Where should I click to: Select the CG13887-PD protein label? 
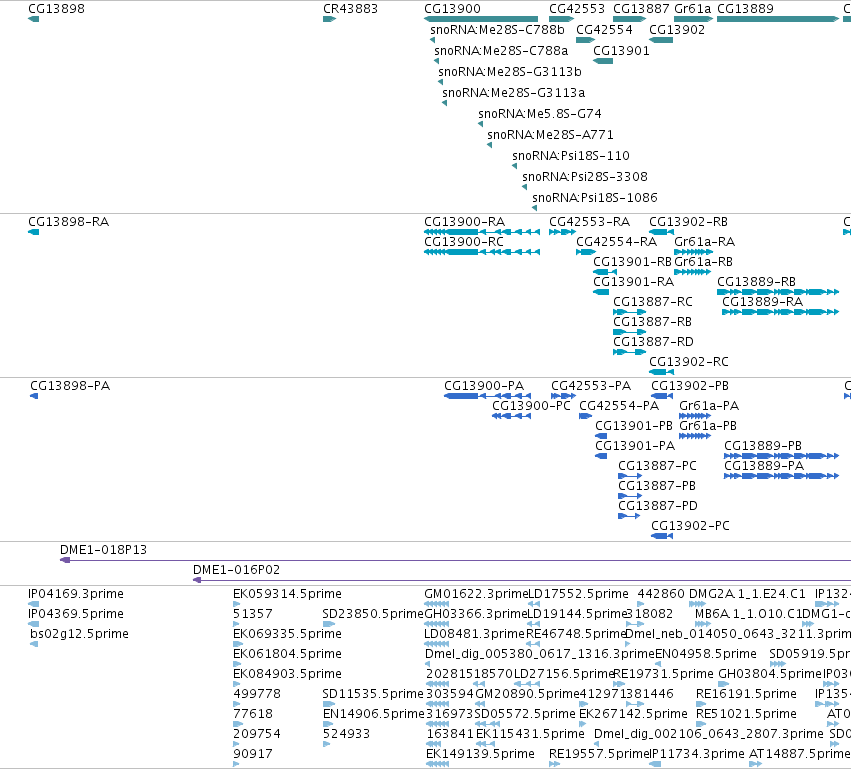[x=658, y=506]
